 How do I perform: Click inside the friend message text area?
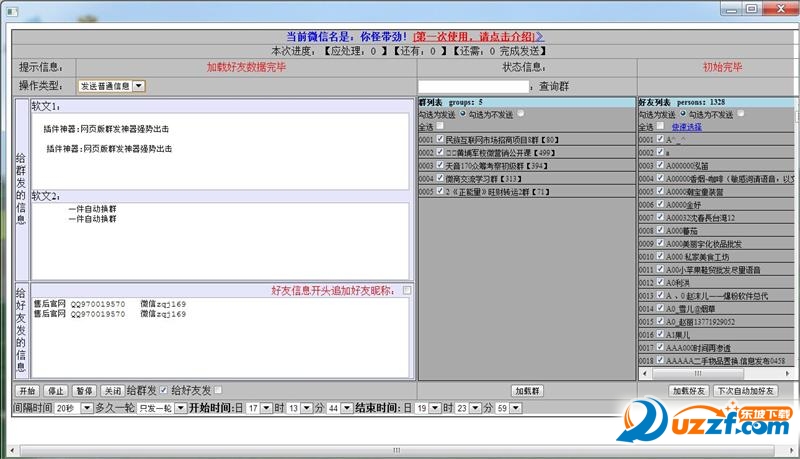pos(220,337)
